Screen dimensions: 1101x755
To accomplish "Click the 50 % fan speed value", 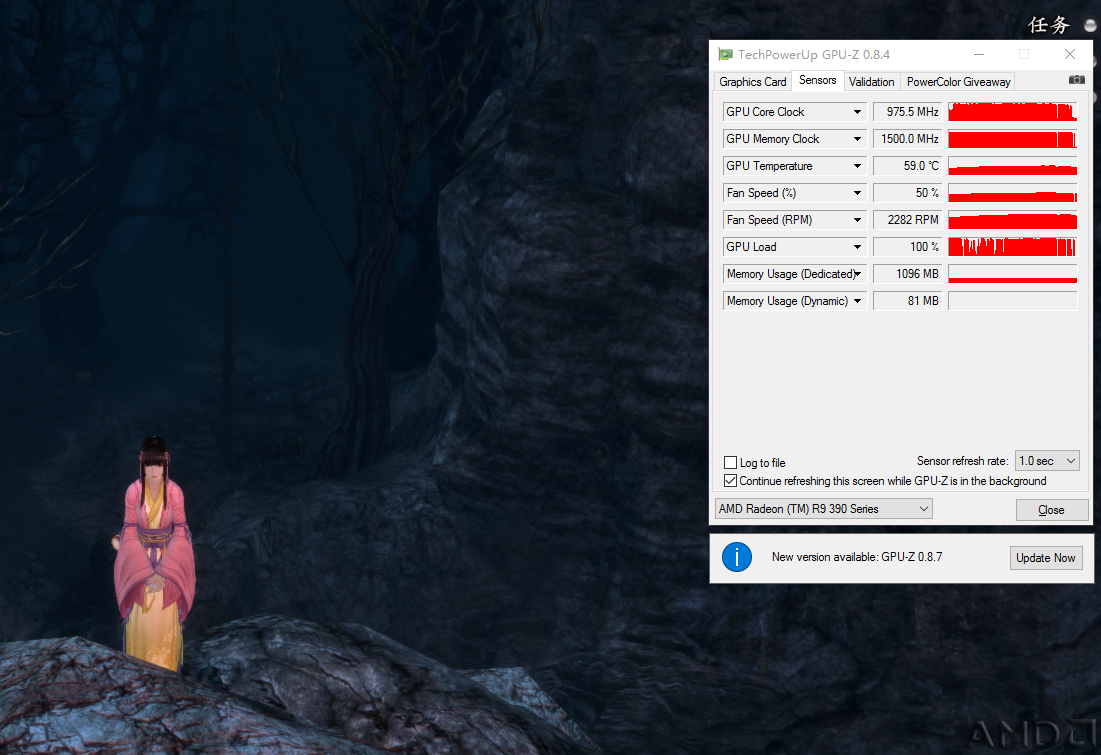I will coord(907,193).
